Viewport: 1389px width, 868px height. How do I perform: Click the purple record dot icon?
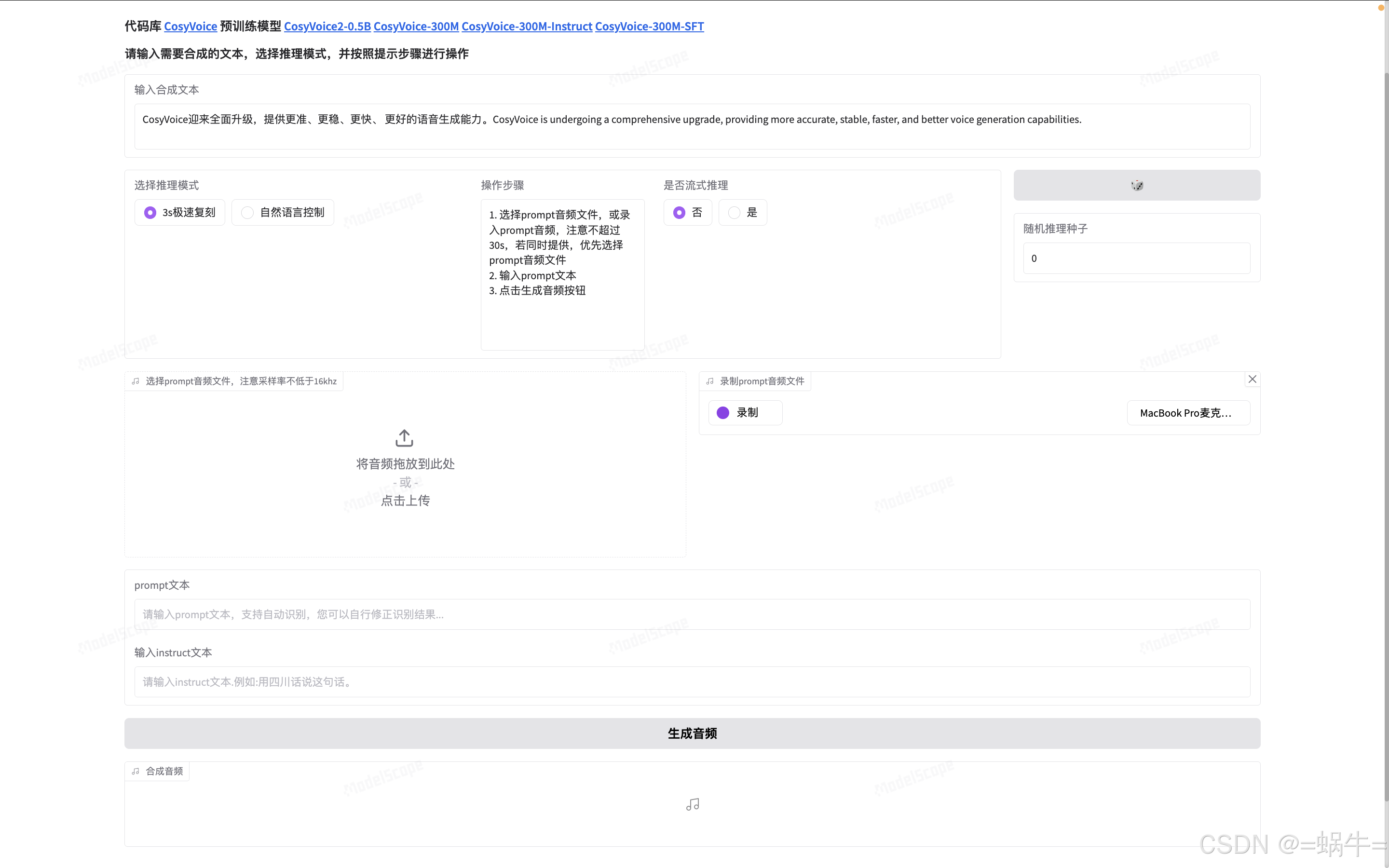pos(722,413)
